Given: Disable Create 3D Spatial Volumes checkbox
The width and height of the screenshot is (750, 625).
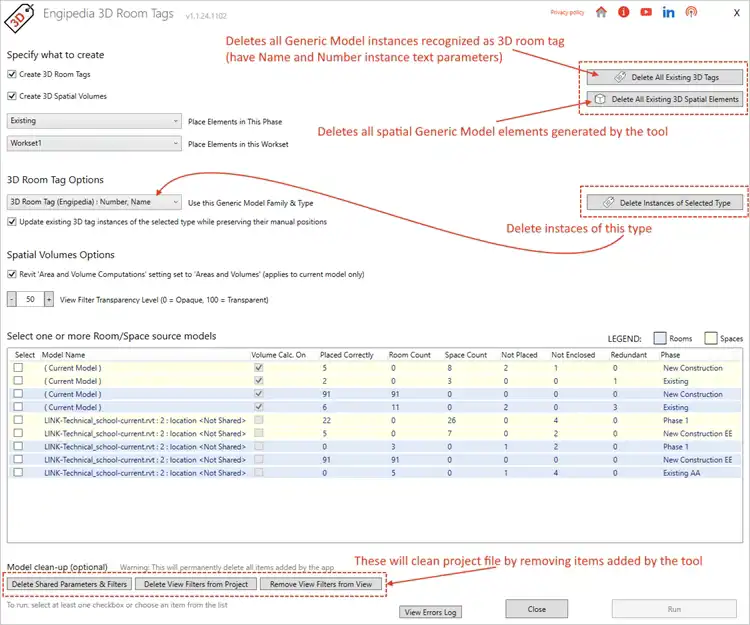Looking at the screenshot, I should [12, 96].
